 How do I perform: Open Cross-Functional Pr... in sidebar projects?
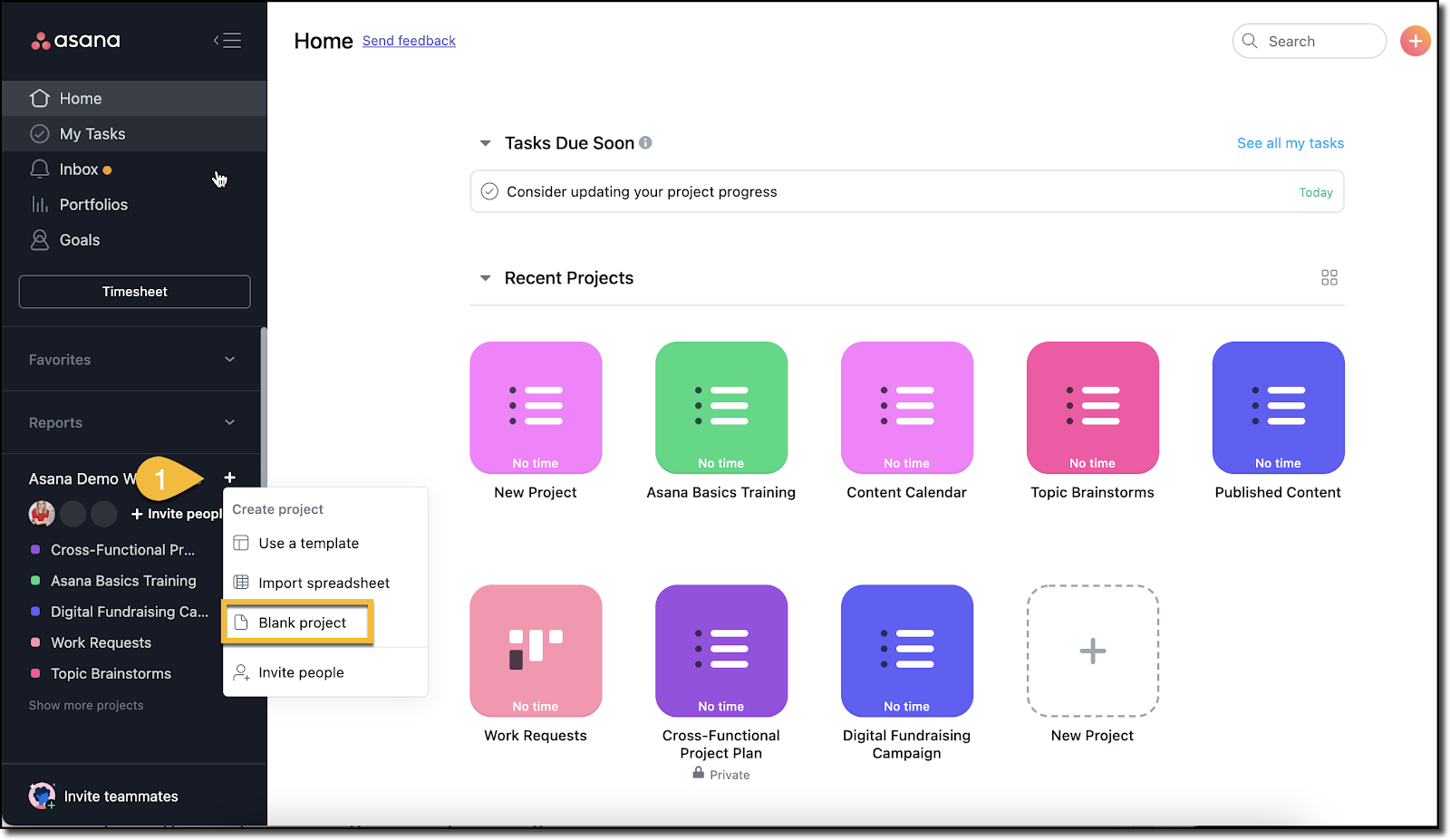click(122, 550)
